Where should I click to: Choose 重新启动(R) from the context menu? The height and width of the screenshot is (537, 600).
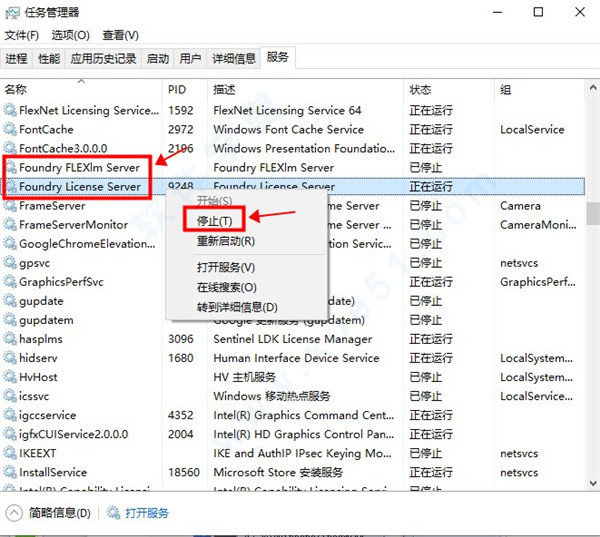point(225,241)
